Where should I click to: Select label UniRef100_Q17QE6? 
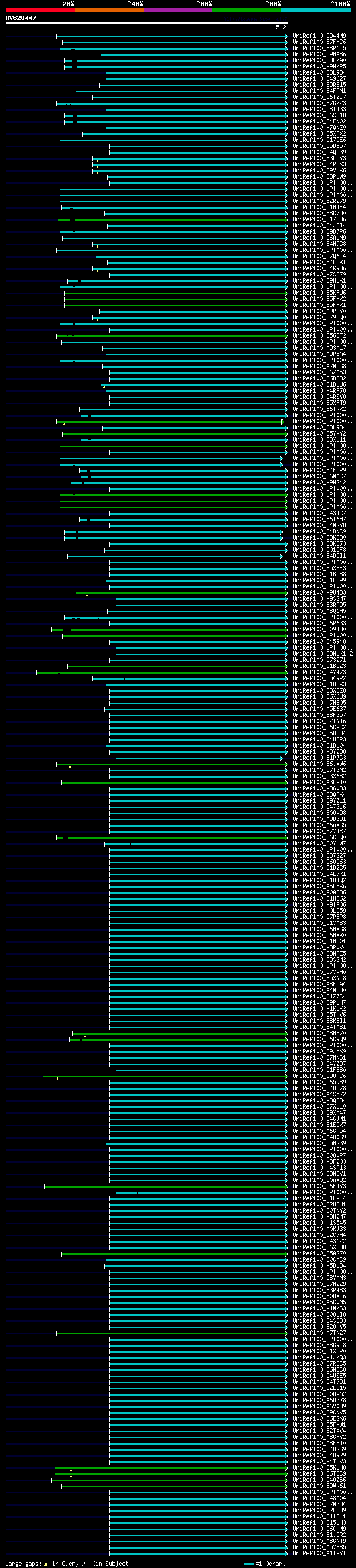point(319,140)
